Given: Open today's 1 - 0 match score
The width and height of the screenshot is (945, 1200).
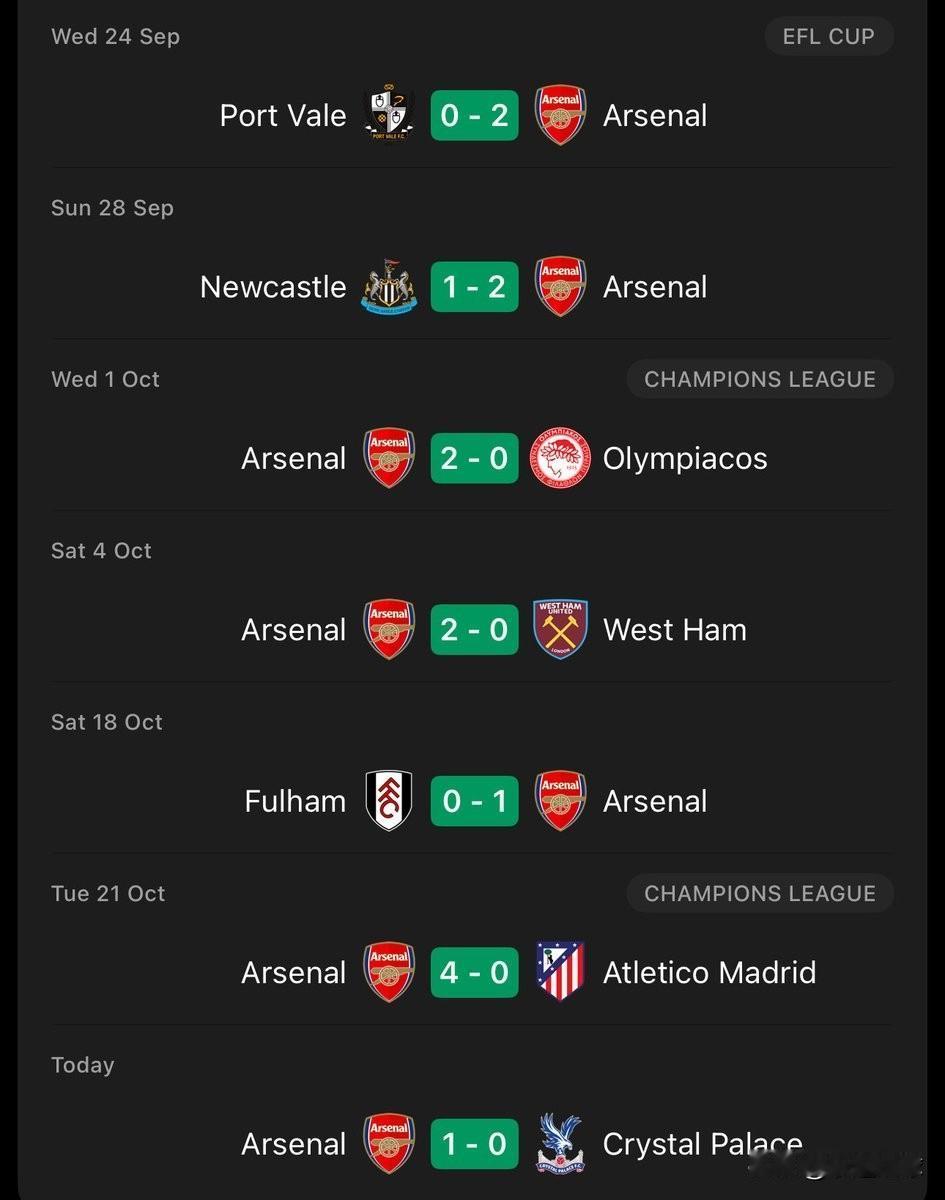Looking at the screenshot, I should coord(475,1144).
